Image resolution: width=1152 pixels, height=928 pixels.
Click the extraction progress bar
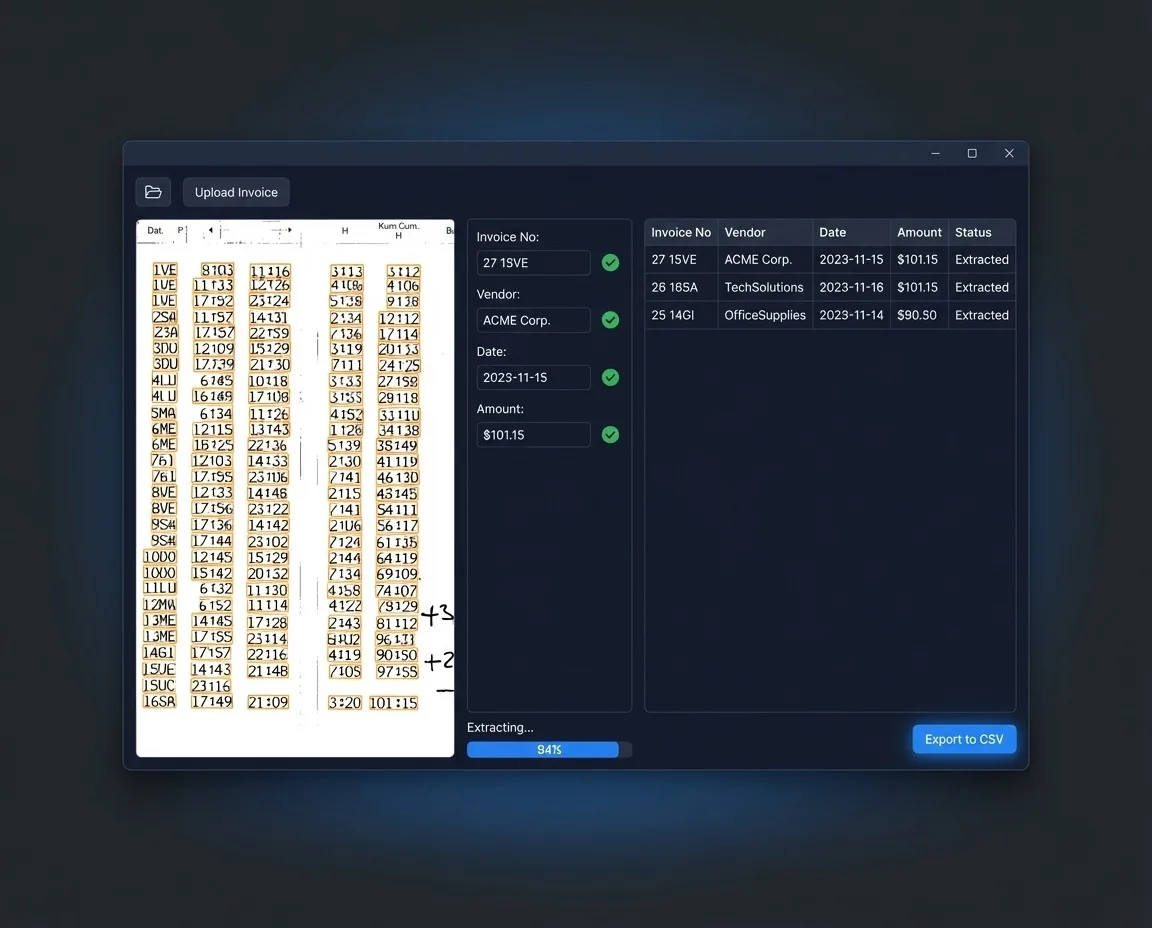click(x=549, y=749)
